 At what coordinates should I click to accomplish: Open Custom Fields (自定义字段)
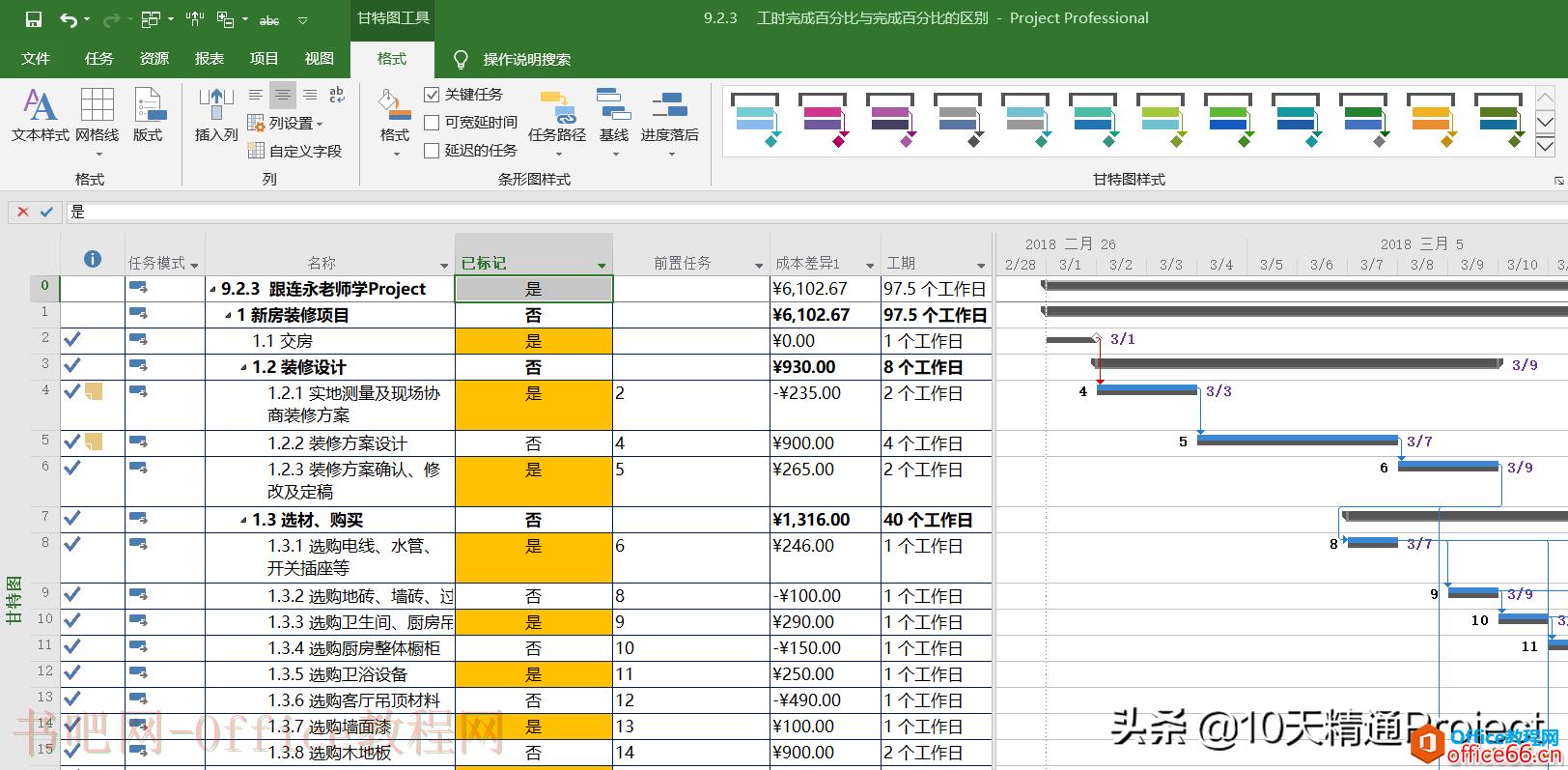pos(294,151)
